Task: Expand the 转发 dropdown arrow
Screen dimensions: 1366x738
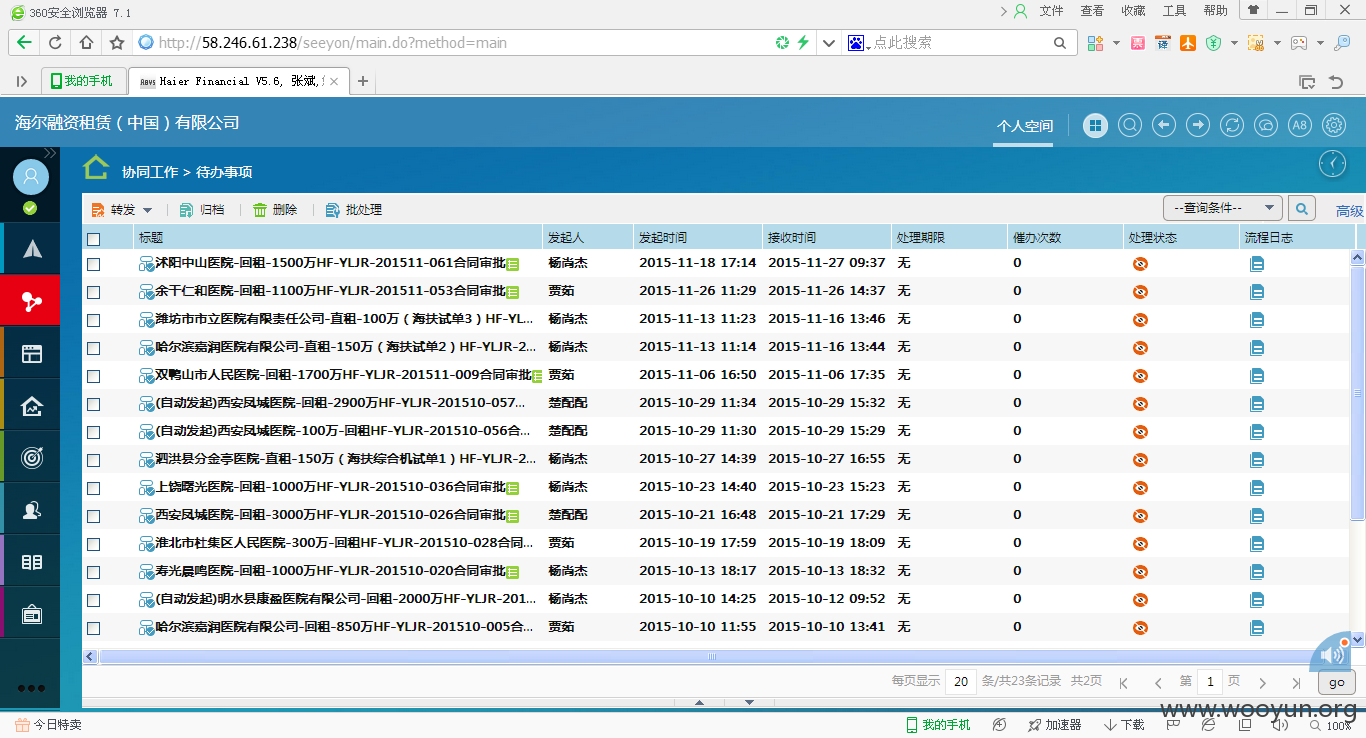Action: (147, 210)
